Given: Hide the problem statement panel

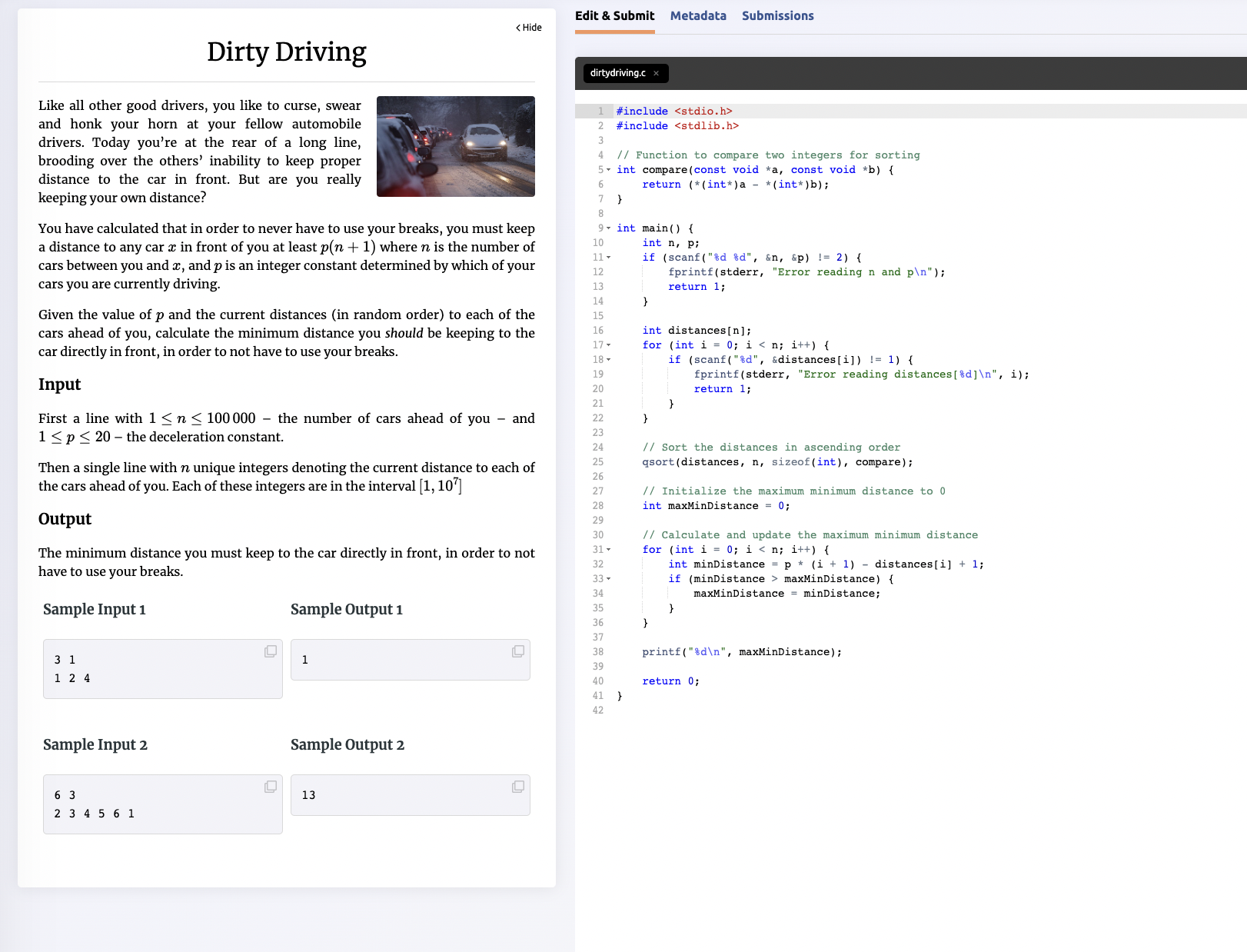Looking at the screenshot, I should (x=527, y=27).
